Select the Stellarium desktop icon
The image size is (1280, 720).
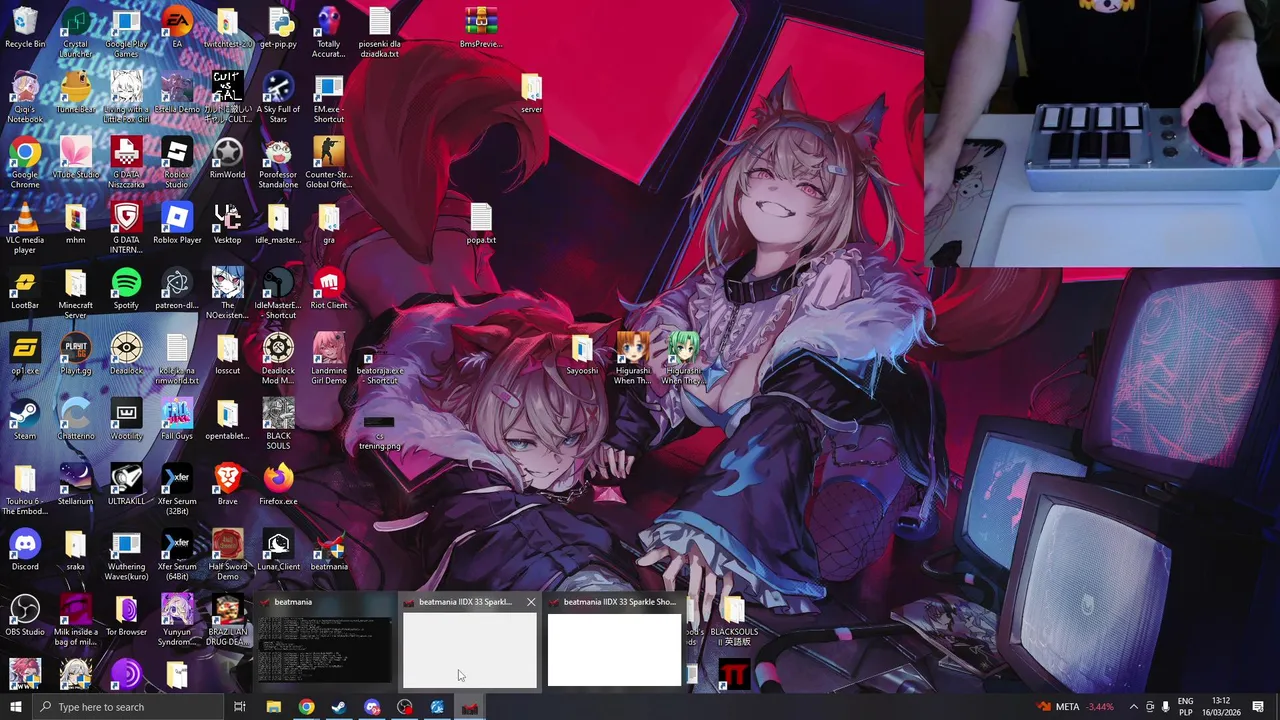click(x=76, y=485)
